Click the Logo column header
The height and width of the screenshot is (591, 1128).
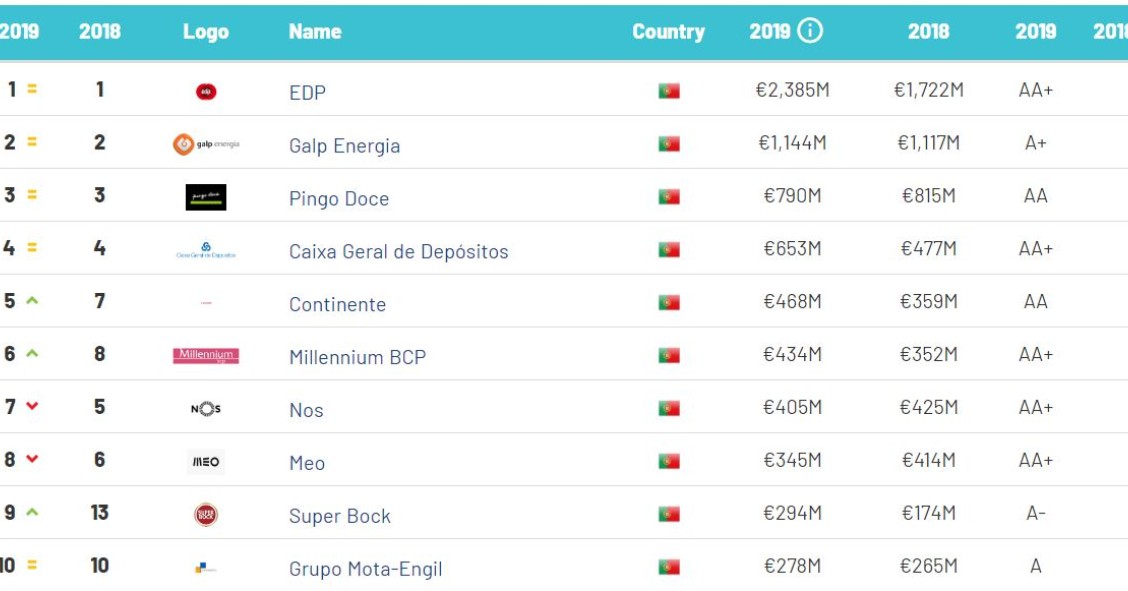click(x=206, y=31)
